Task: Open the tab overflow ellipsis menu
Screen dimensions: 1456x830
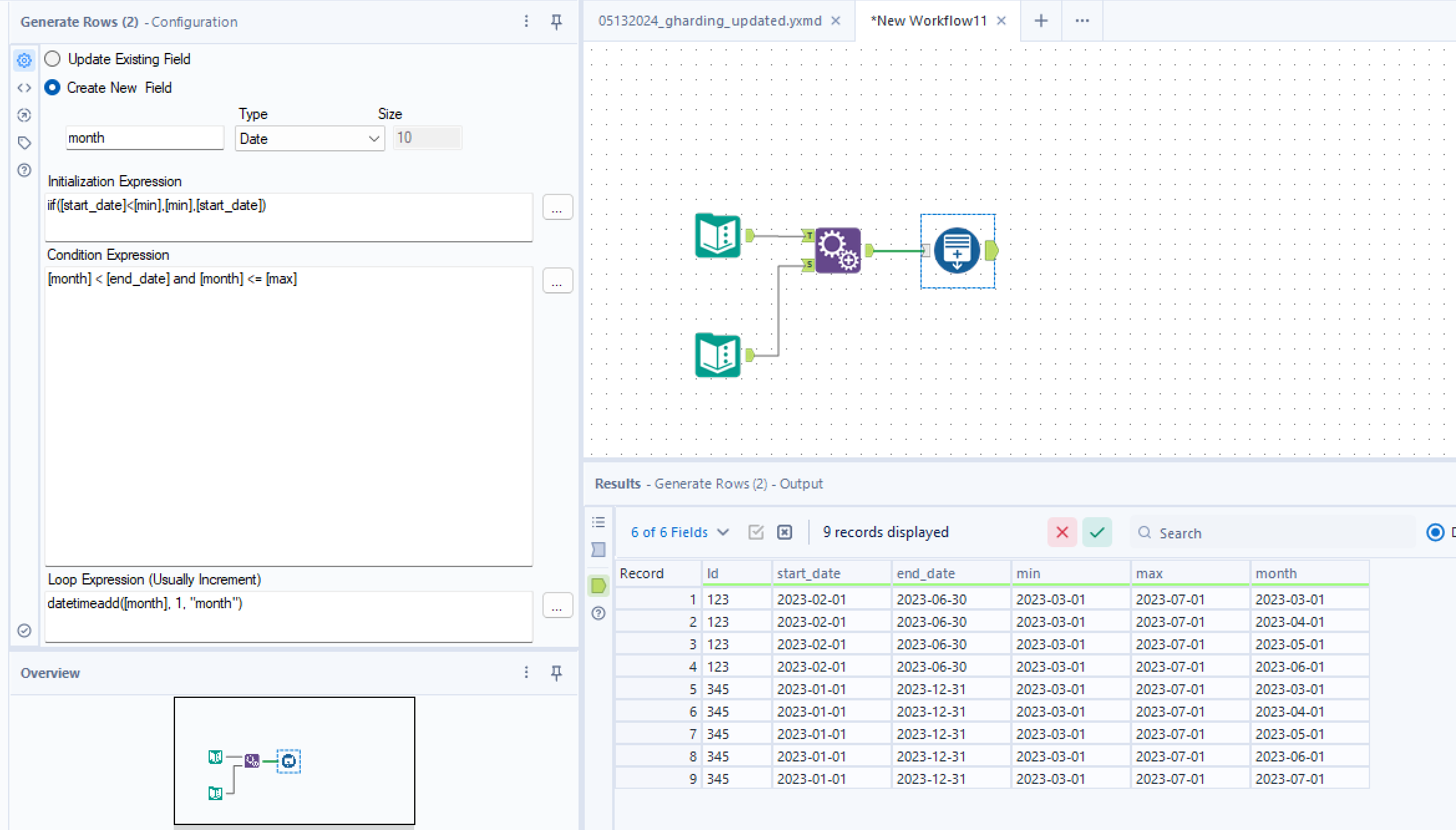Action: click(1082, 21)
